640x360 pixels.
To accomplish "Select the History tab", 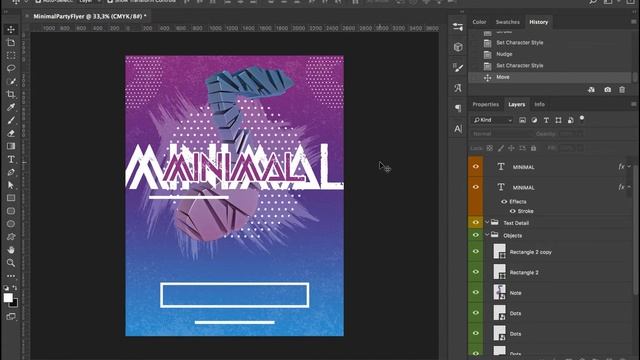I will (538, 22).
